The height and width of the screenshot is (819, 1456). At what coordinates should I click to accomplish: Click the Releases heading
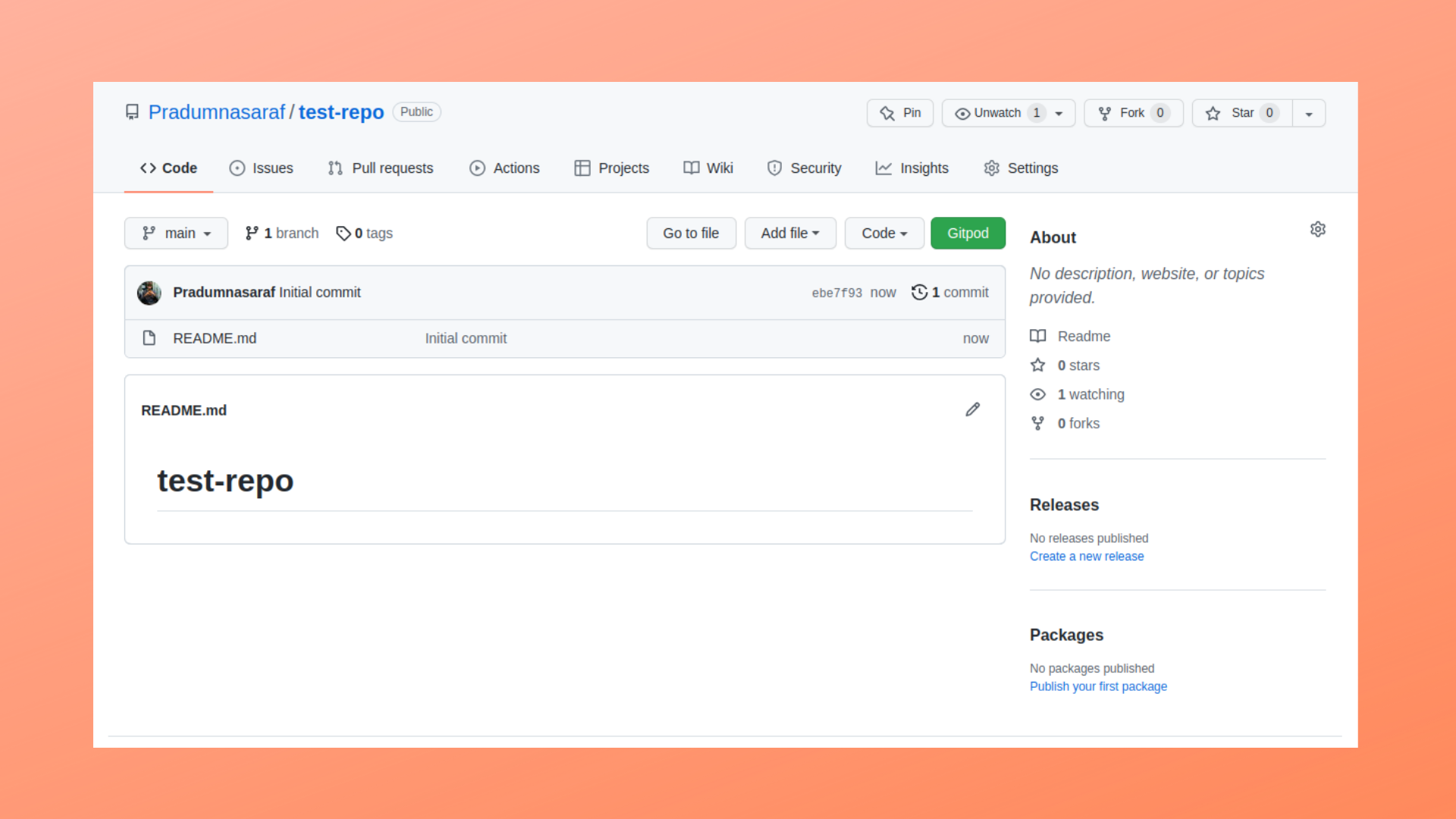point(1064,505)
